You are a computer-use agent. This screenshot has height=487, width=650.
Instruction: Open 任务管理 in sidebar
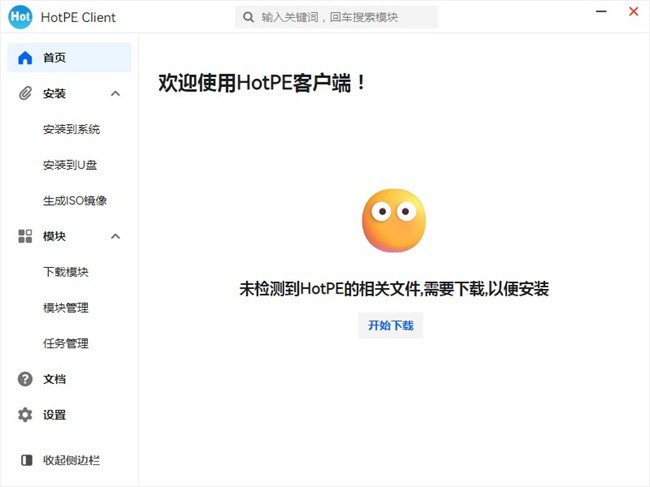tap(66, 343)
